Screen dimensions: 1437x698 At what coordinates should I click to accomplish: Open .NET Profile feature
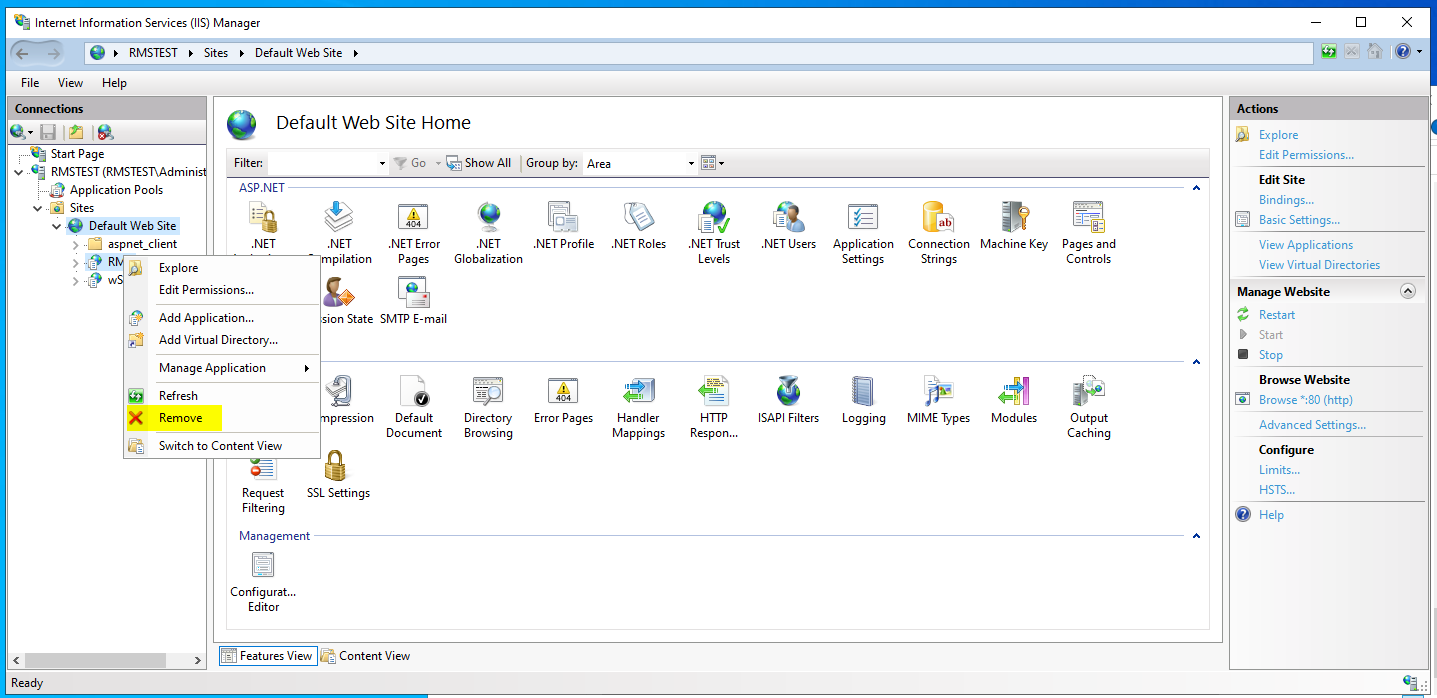pos(563,225)
